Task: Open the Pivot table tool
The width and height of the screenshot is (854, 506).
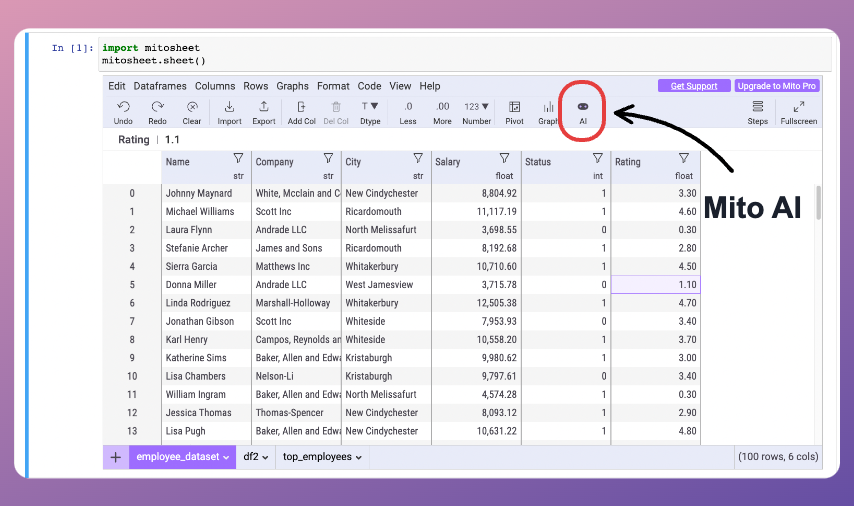Action: 514,107
